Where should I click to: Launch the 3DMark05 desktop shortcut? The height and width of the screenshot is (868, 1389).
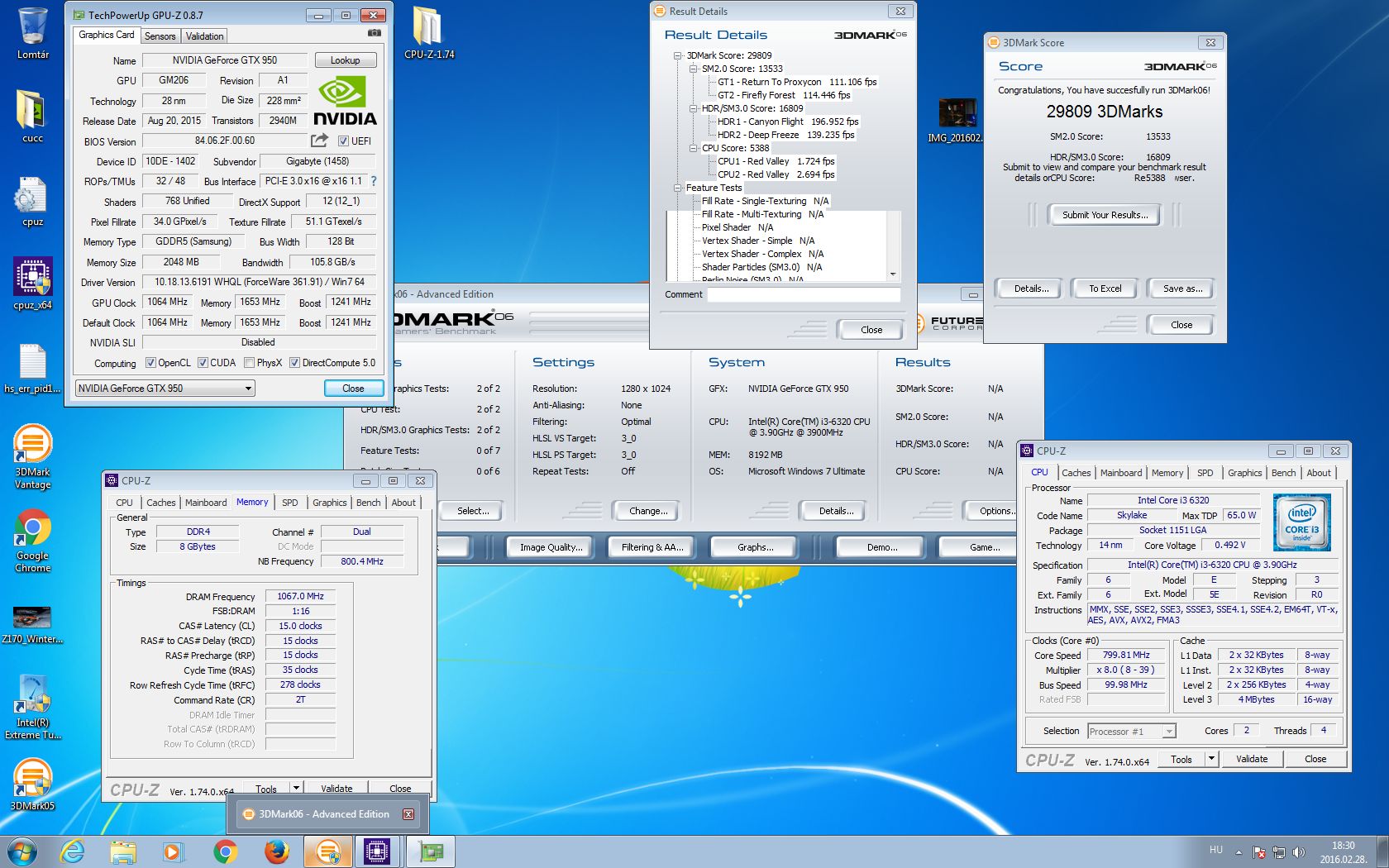tap(32, 785)
